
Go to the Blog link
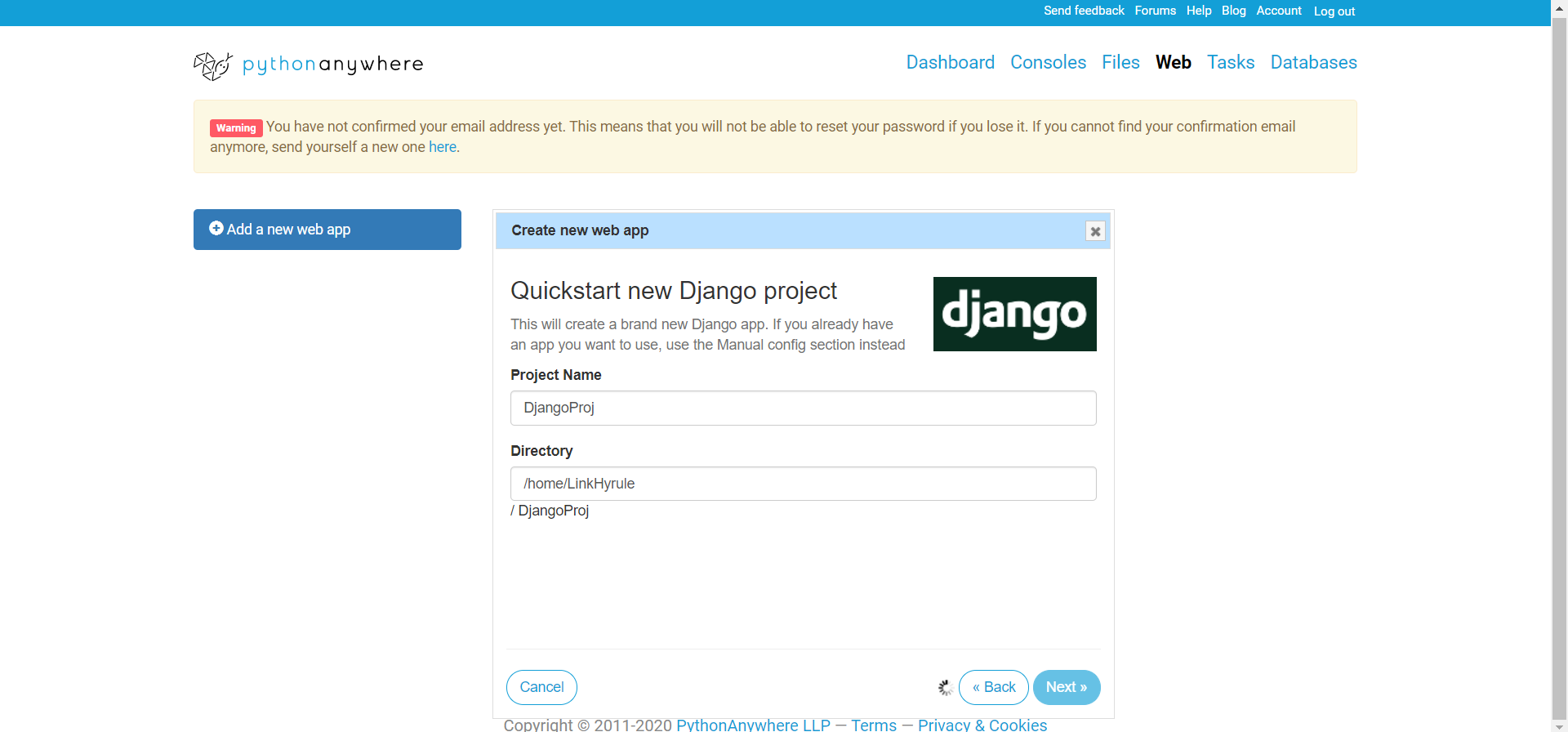(1234, 11)
